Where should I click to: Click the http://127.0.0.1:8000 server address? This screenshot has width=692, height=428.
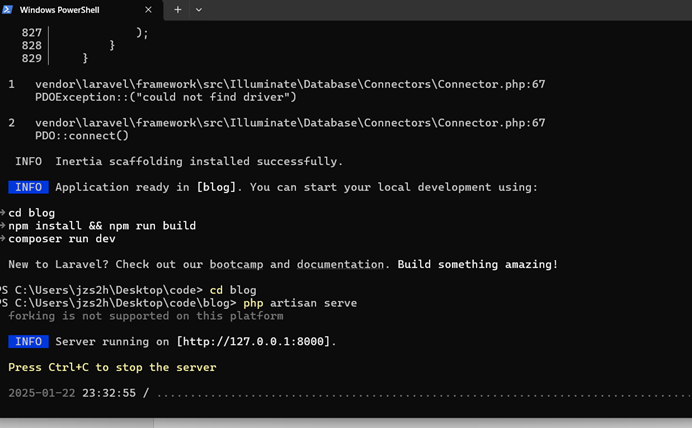pyautogui.click(x=253, y=342)
